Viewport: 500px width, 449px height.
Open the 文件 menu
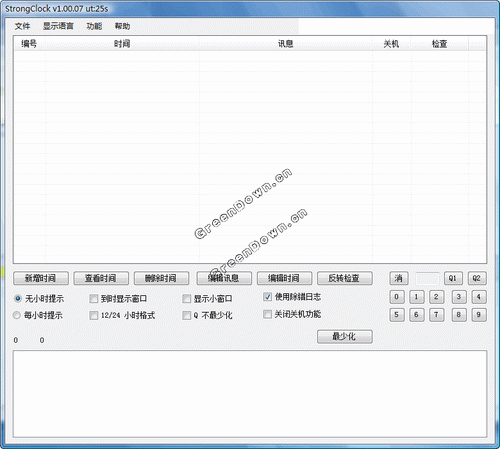click(x=22, y=26)
